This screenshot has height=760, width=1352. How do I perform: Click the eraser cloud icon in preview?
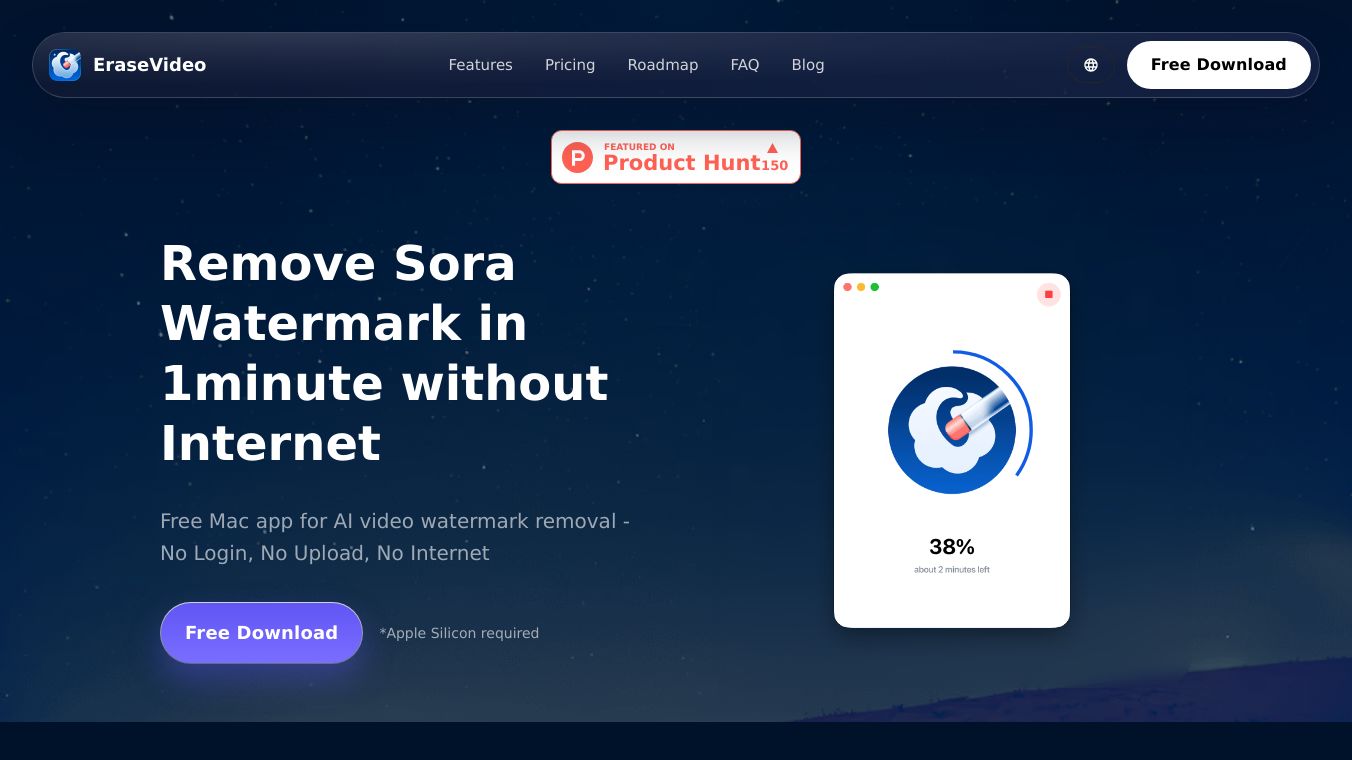[x=952, y=430]
